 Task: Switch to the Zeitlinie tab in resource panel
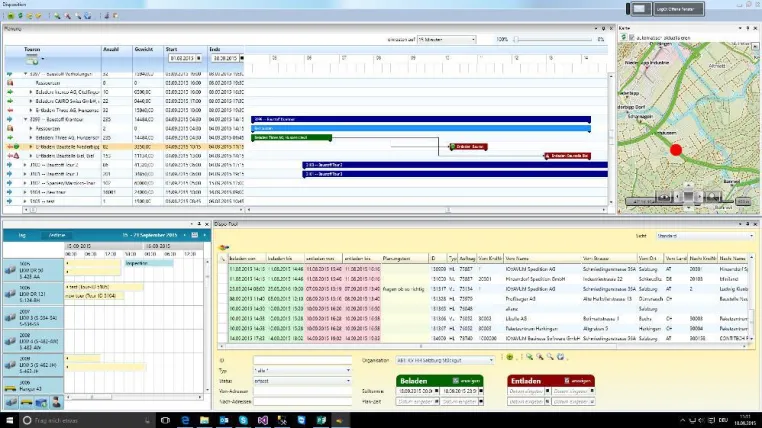57,235
